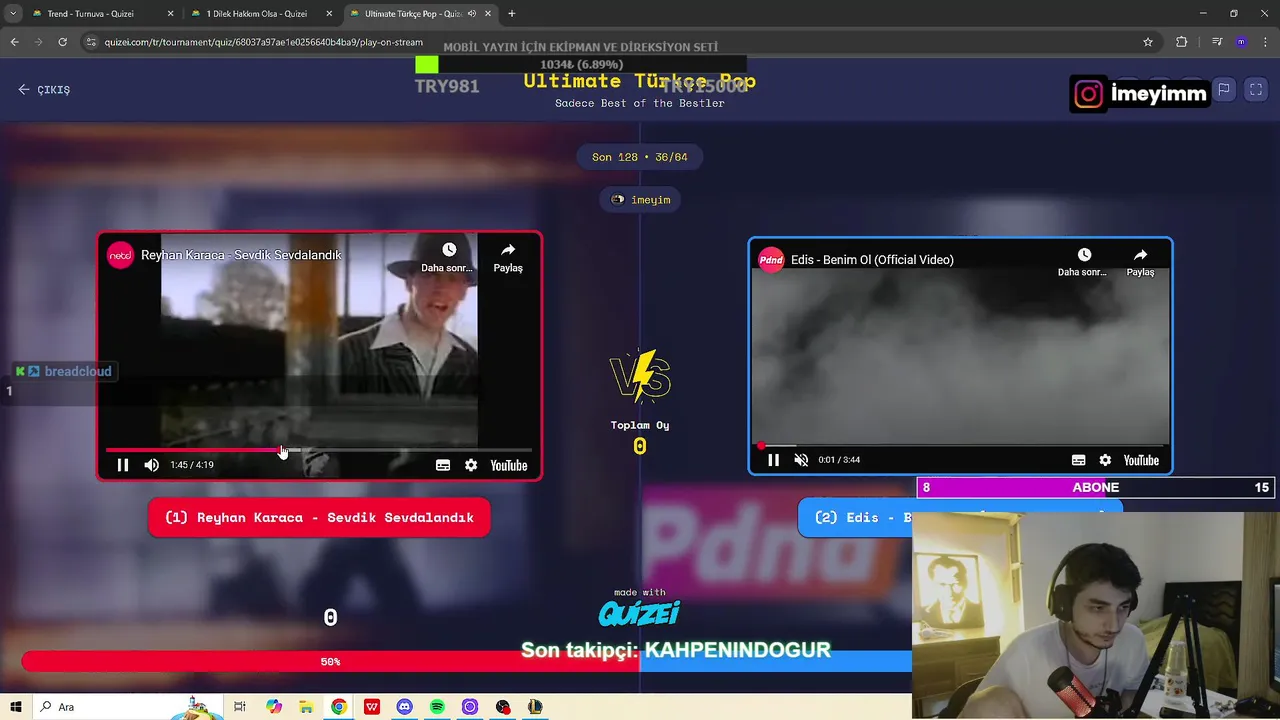Bookmark this page with the star
The height and width of the screenshot is (720, 1280).
coord(1148,42)
